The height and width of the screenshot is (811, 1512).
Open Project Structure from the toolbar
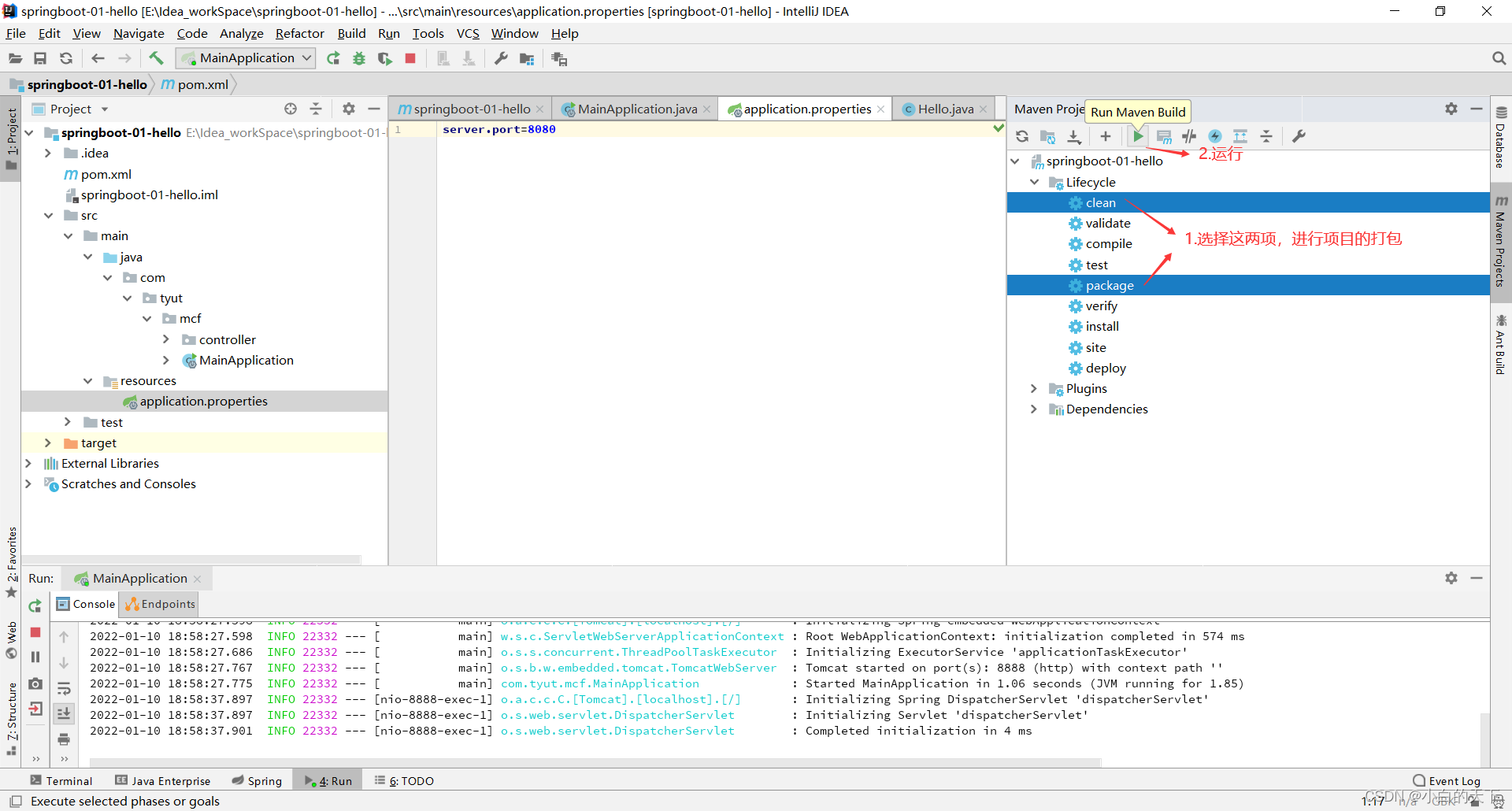[527, 58]
